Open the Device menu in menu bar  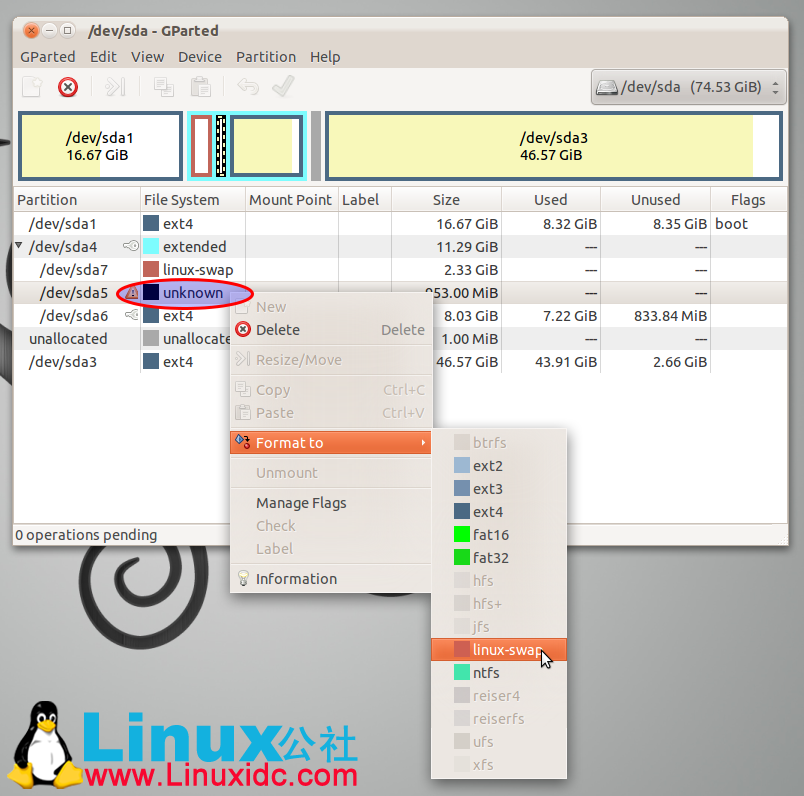tap(200, 57)
